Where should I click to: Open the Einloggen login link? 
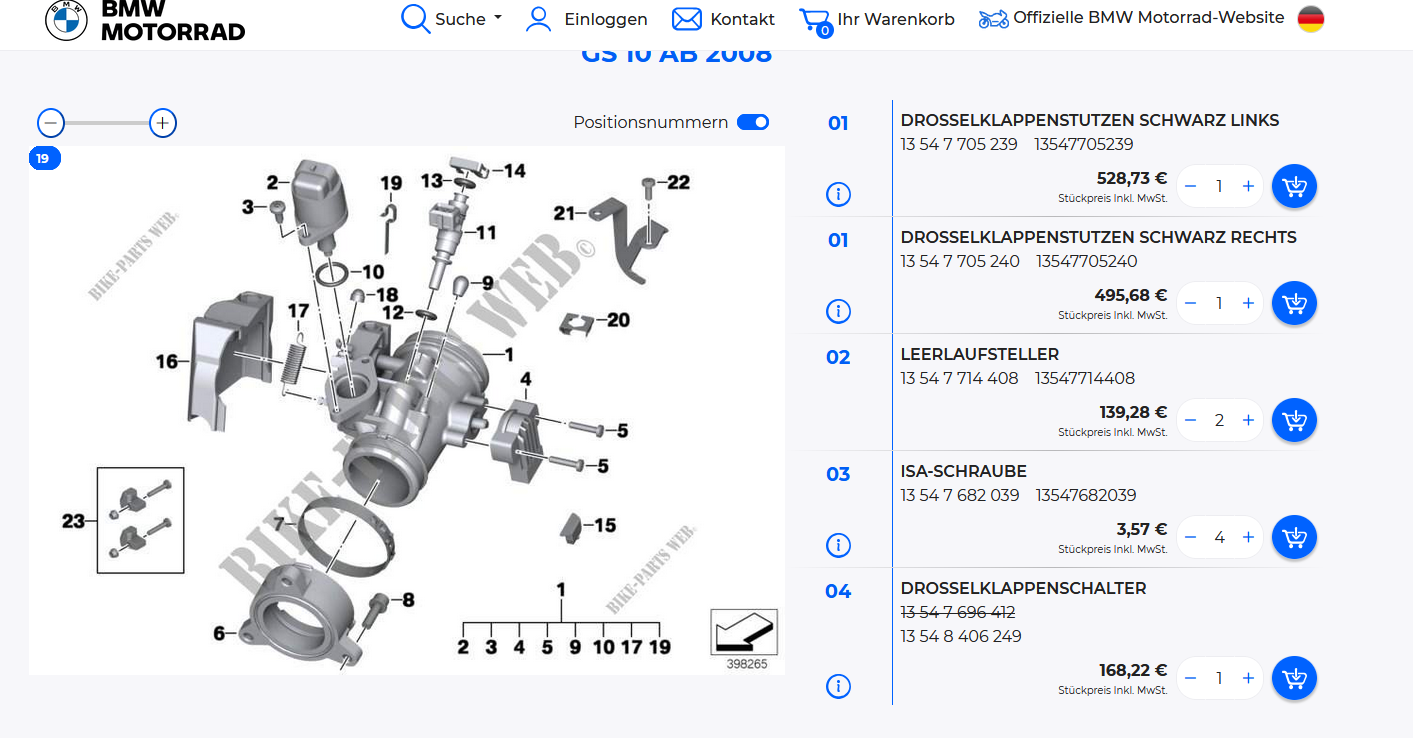(x=605, y=19)
